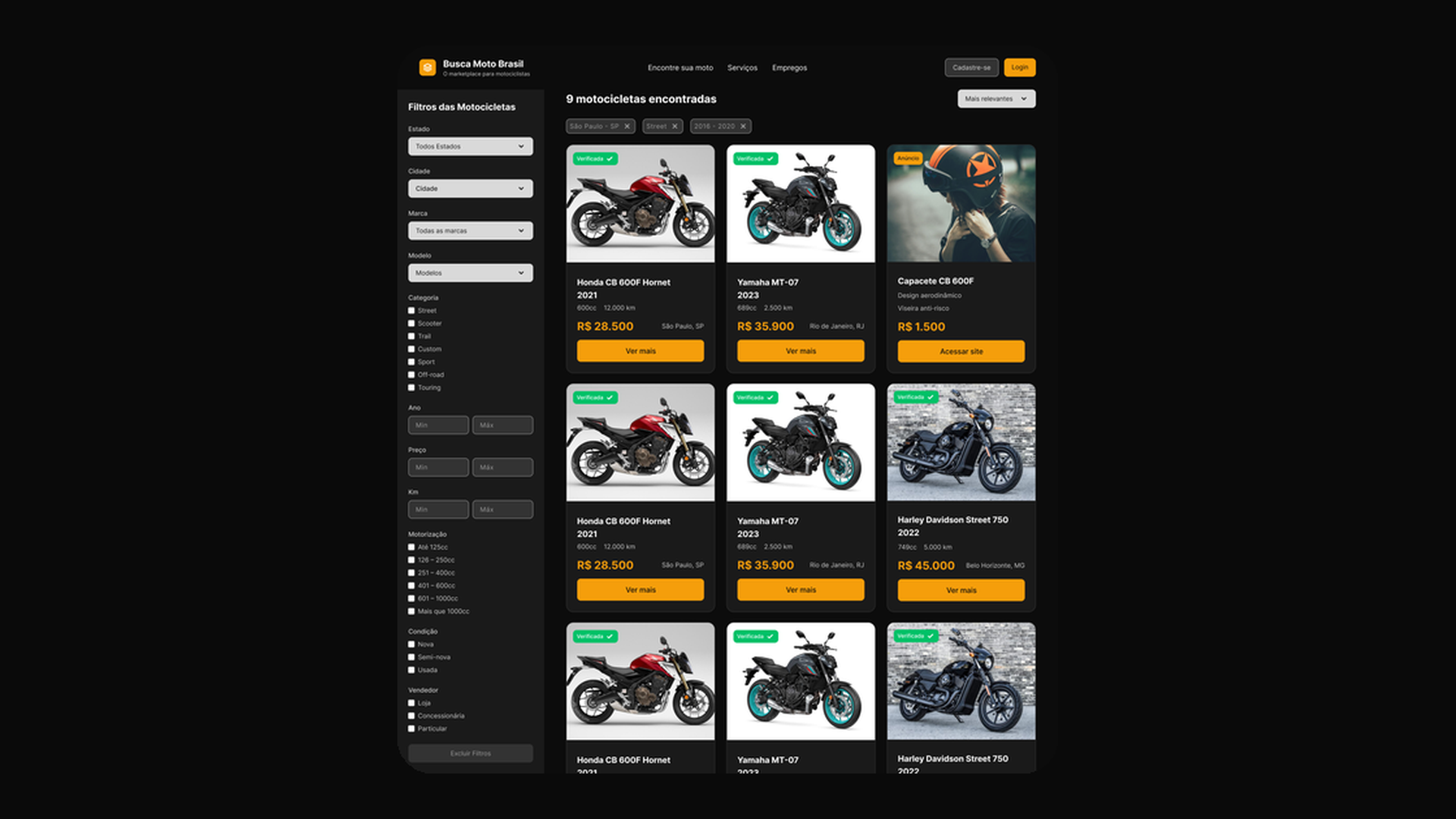Check the Até 125cc checkbox
Image resolution: width=1456 pixels, height=819 pixels.
[412, 548]
